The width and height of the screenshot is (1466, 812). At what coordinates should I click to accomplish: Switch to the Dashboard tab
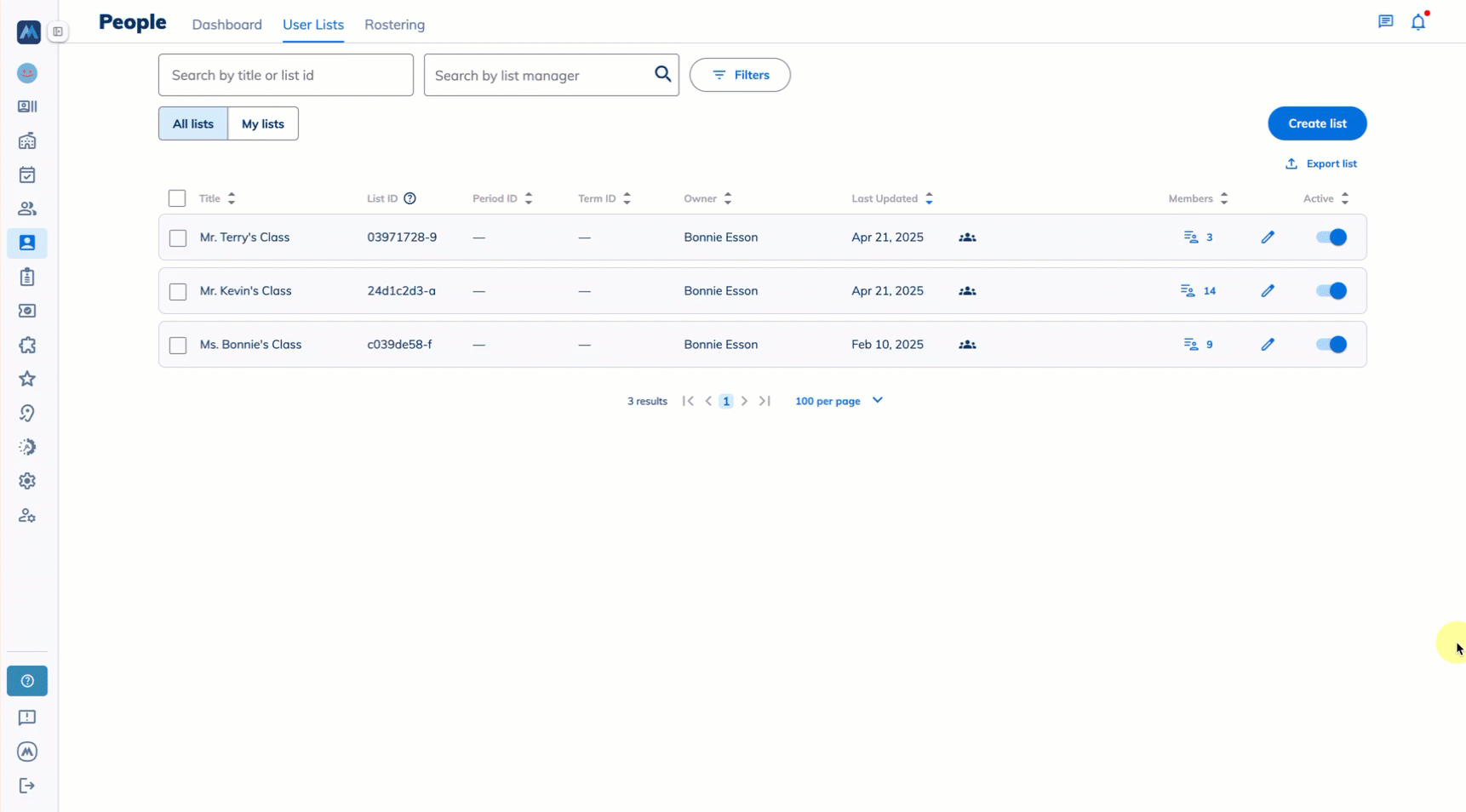(227, 25)
